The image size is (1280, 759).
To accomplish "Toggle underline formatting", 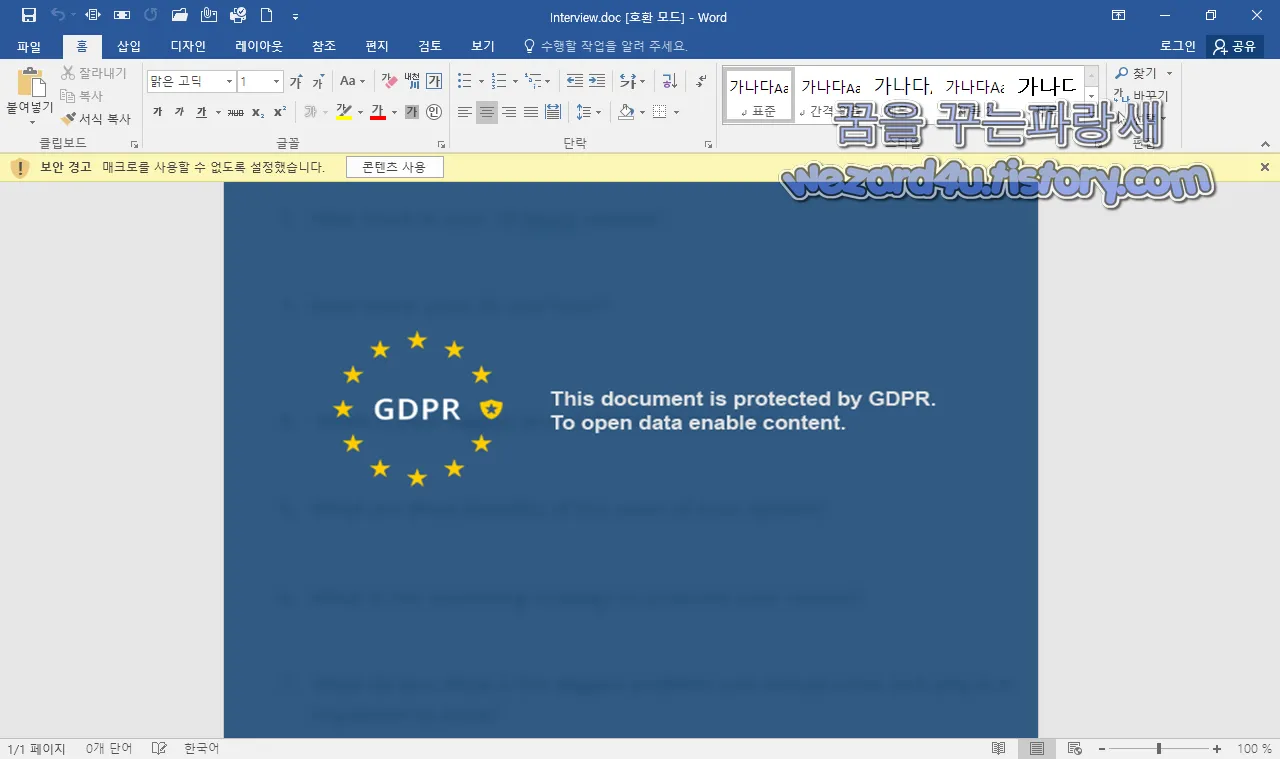I will coord(201,112).
